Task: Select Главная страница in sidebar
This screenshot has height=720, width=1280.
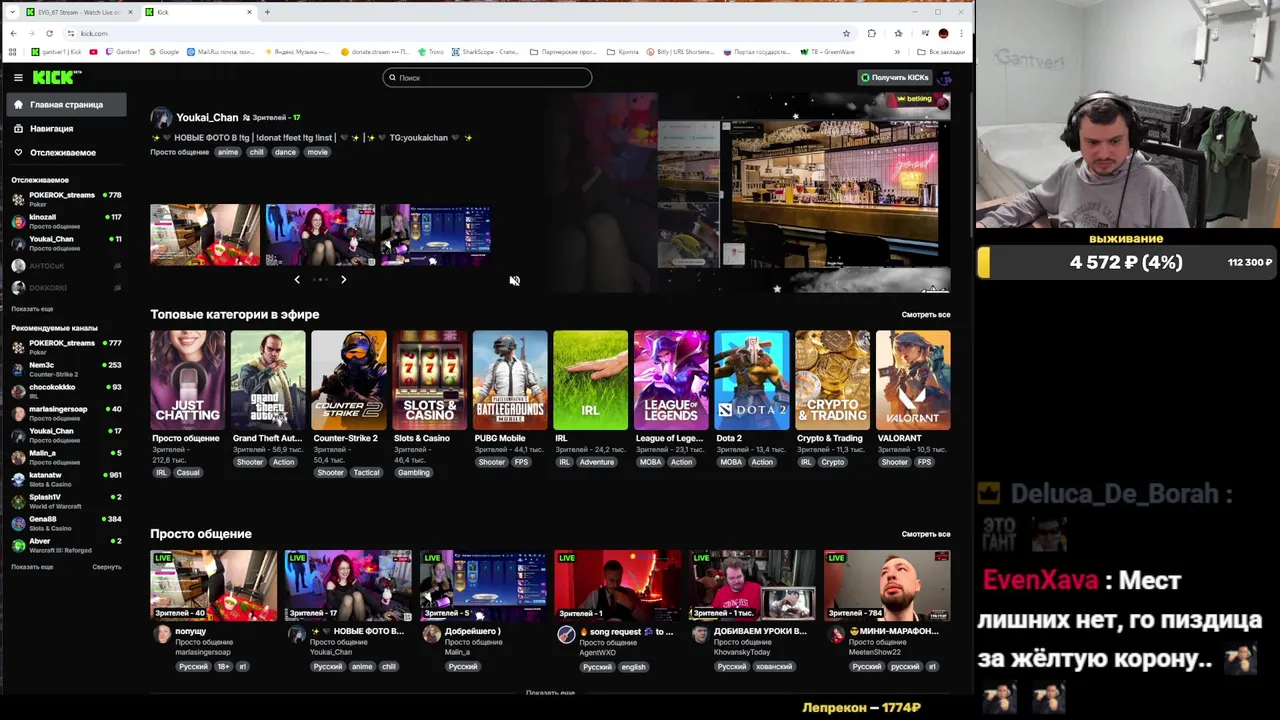Action: coord(66,104)
